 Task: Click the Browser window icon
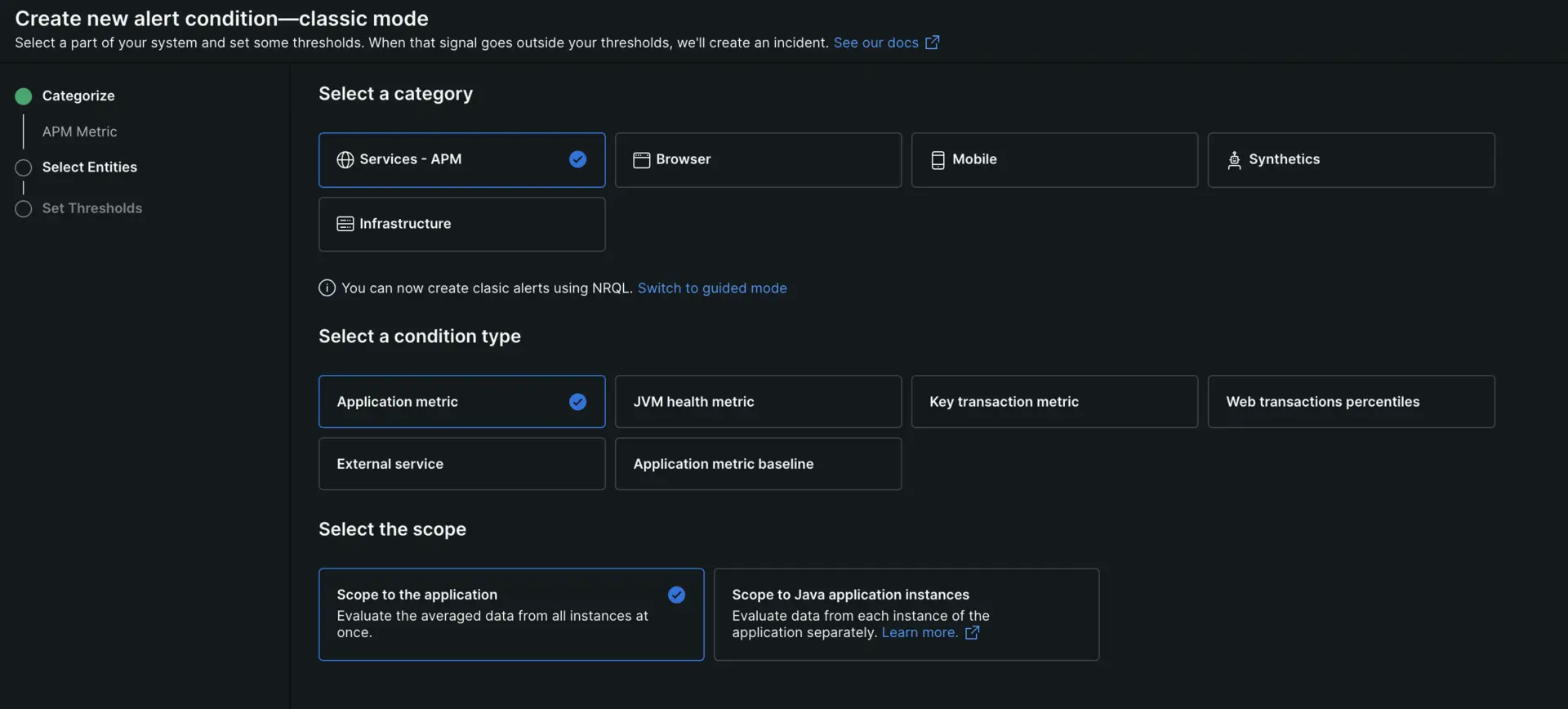pyautogui.click(x=641, y=160)
